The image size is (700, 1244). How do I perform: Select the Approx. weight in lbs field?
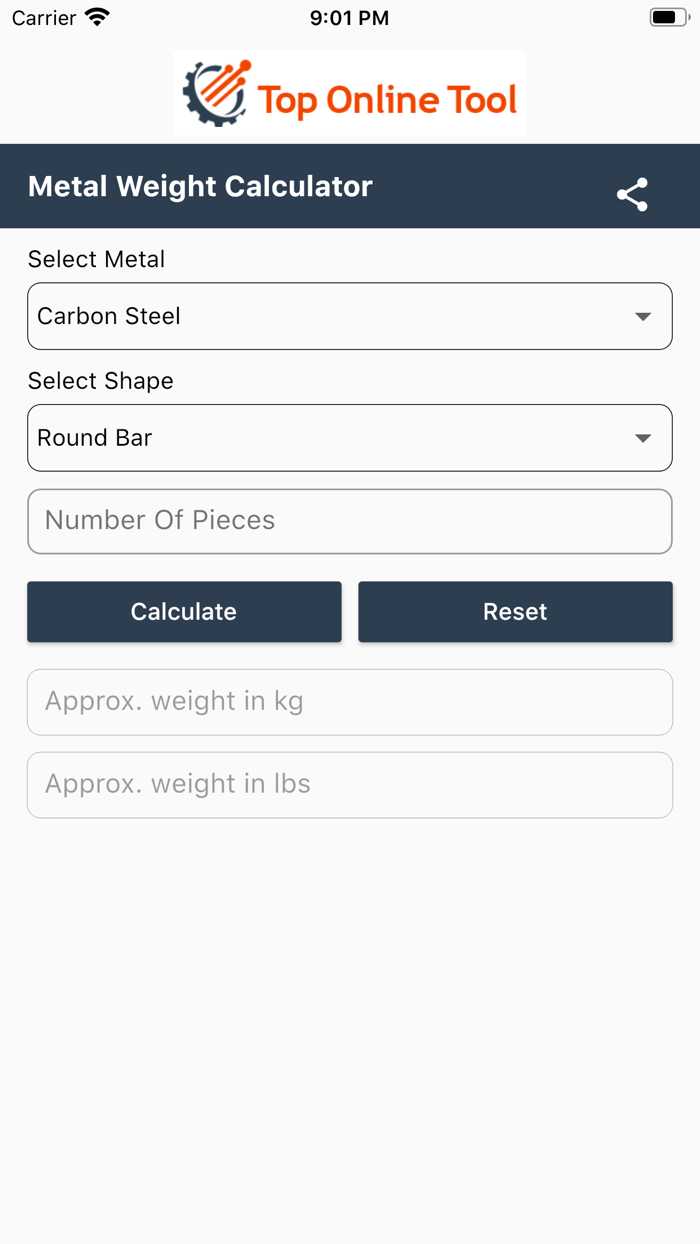349,784
